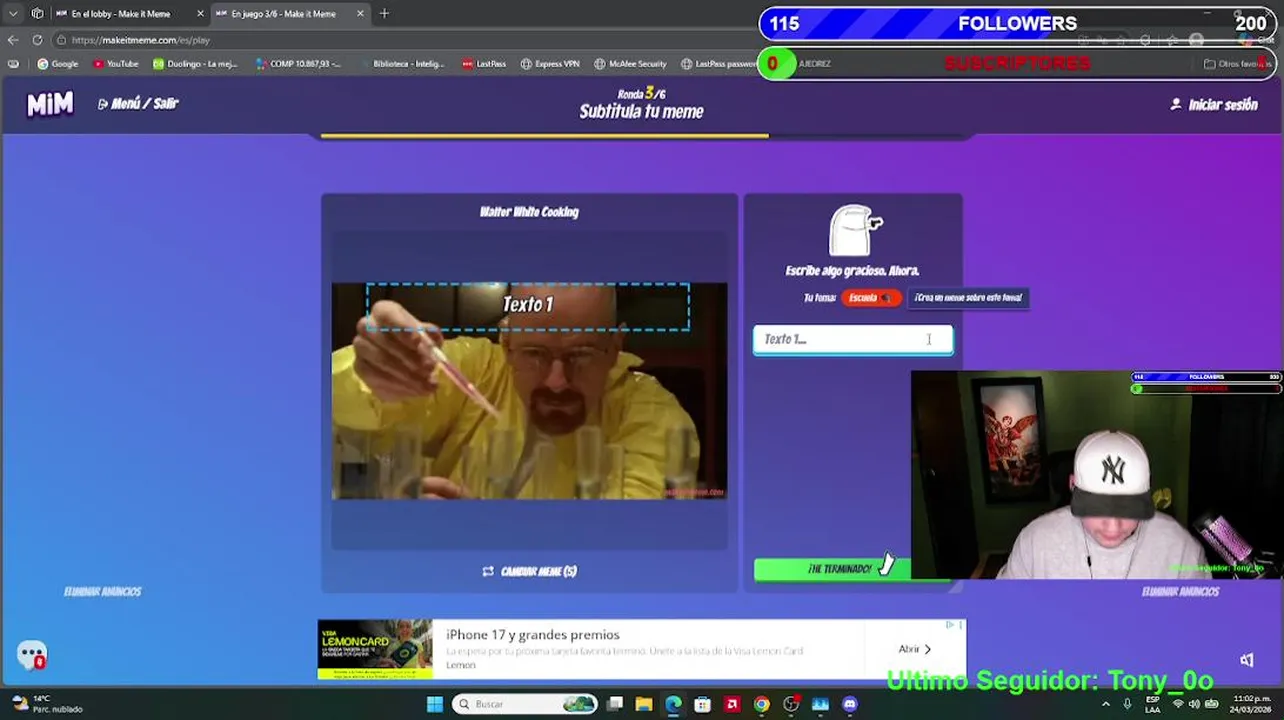Click Eliminar anuncios on the right
The height and width of the screenshot is (720, 1284).
(x=1180, y=591)
